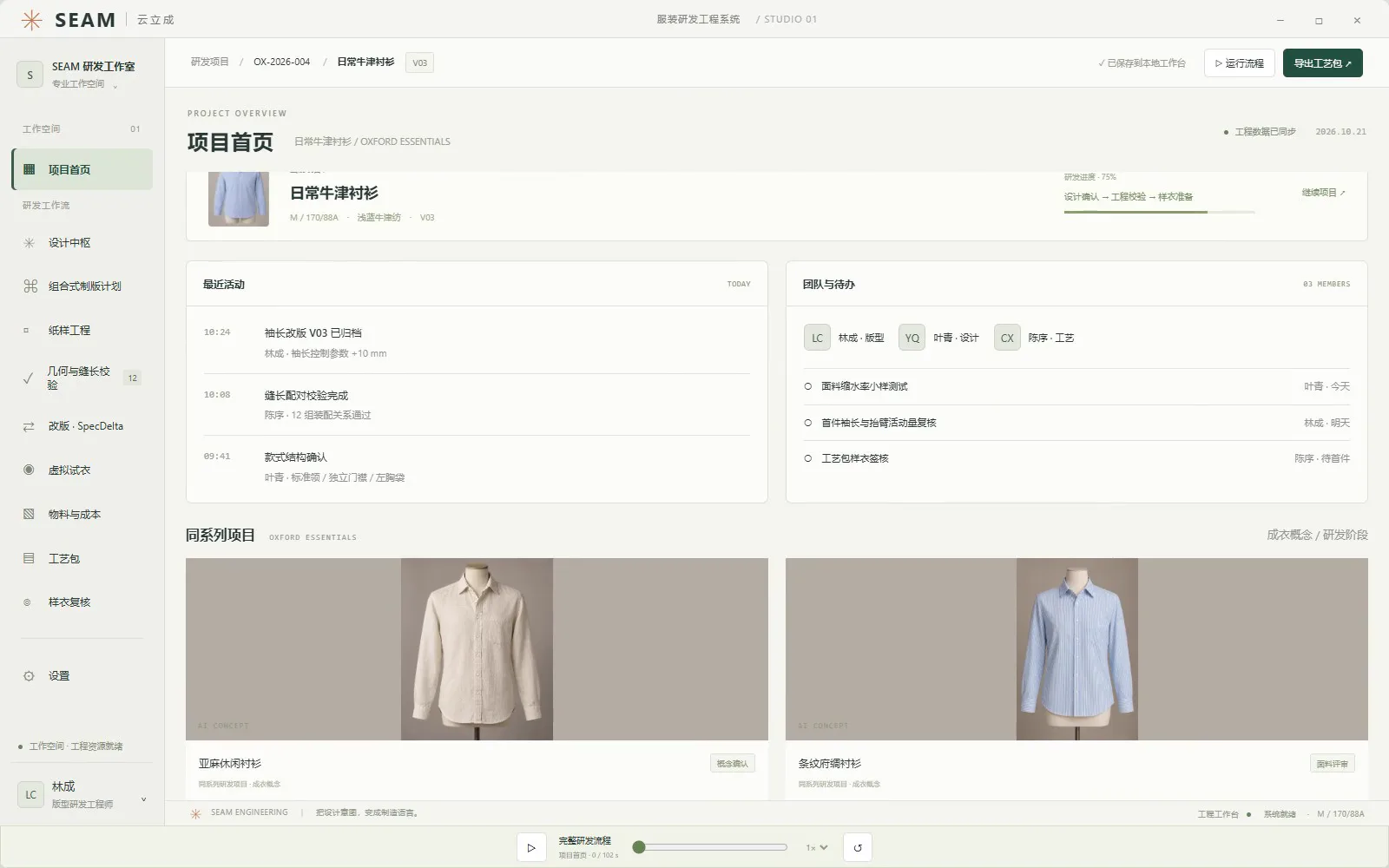Check off 面料缩水率小样测试 todo circle

coord(808,386)
